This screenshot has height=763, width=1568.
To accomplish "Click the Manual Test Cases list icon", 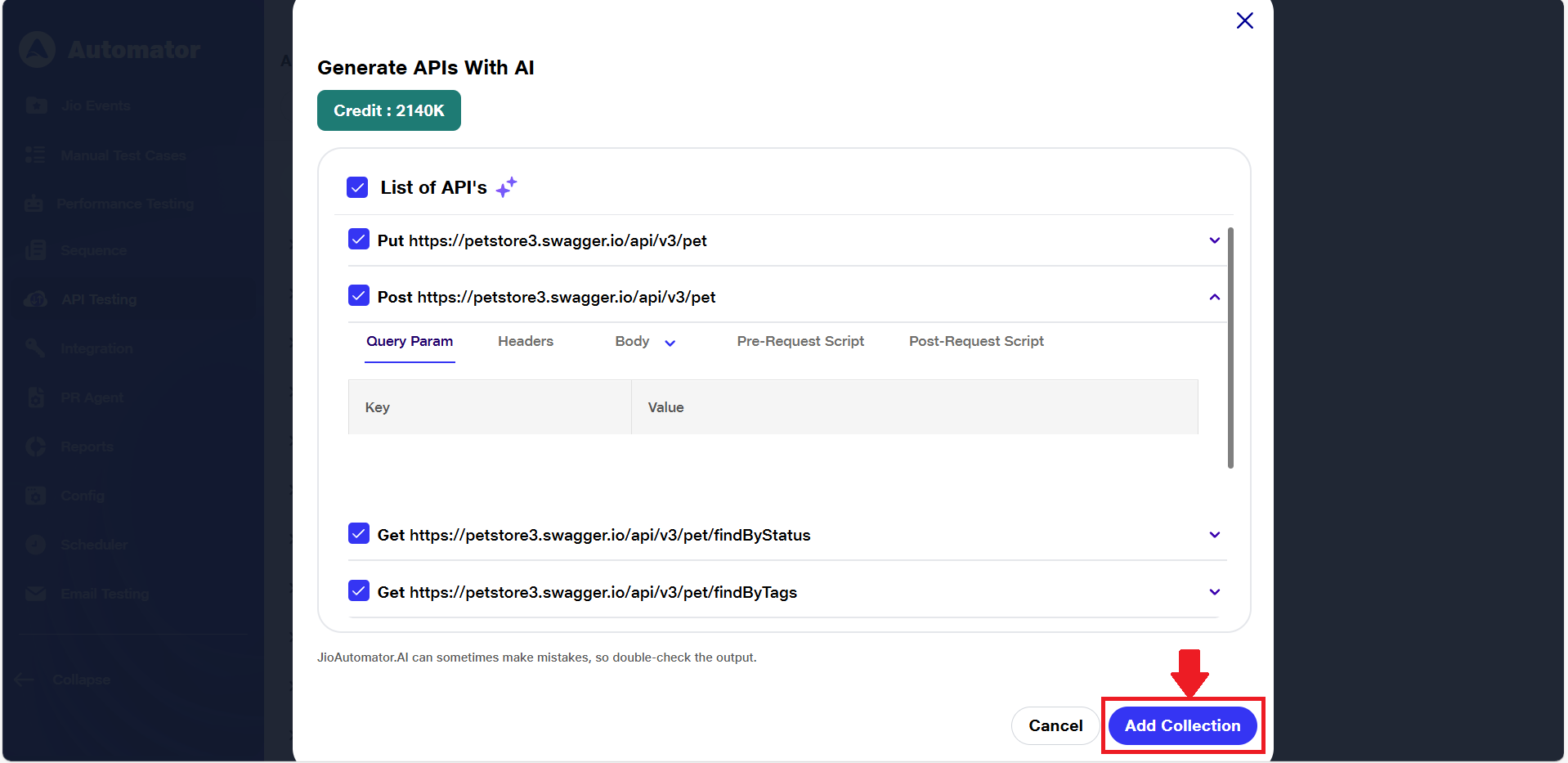I will tap(35, 155).
